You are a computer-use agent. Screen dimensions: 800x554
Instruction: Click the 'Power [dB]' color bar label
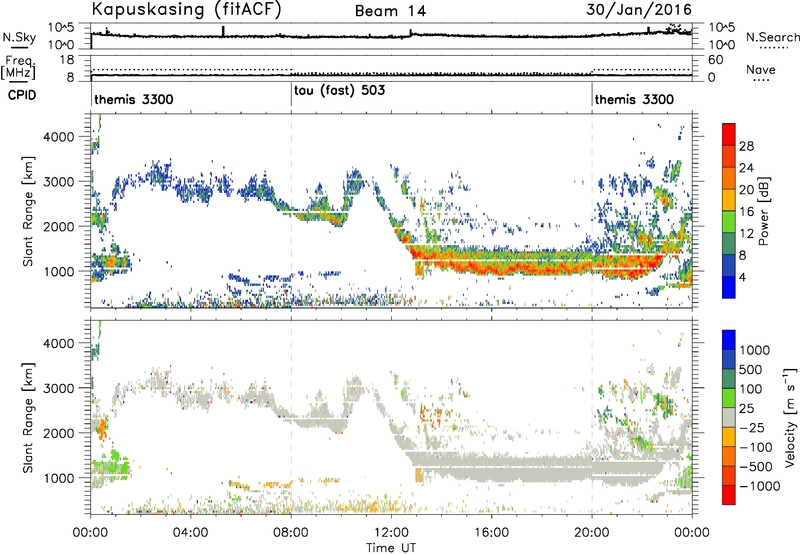coord(763,211)
